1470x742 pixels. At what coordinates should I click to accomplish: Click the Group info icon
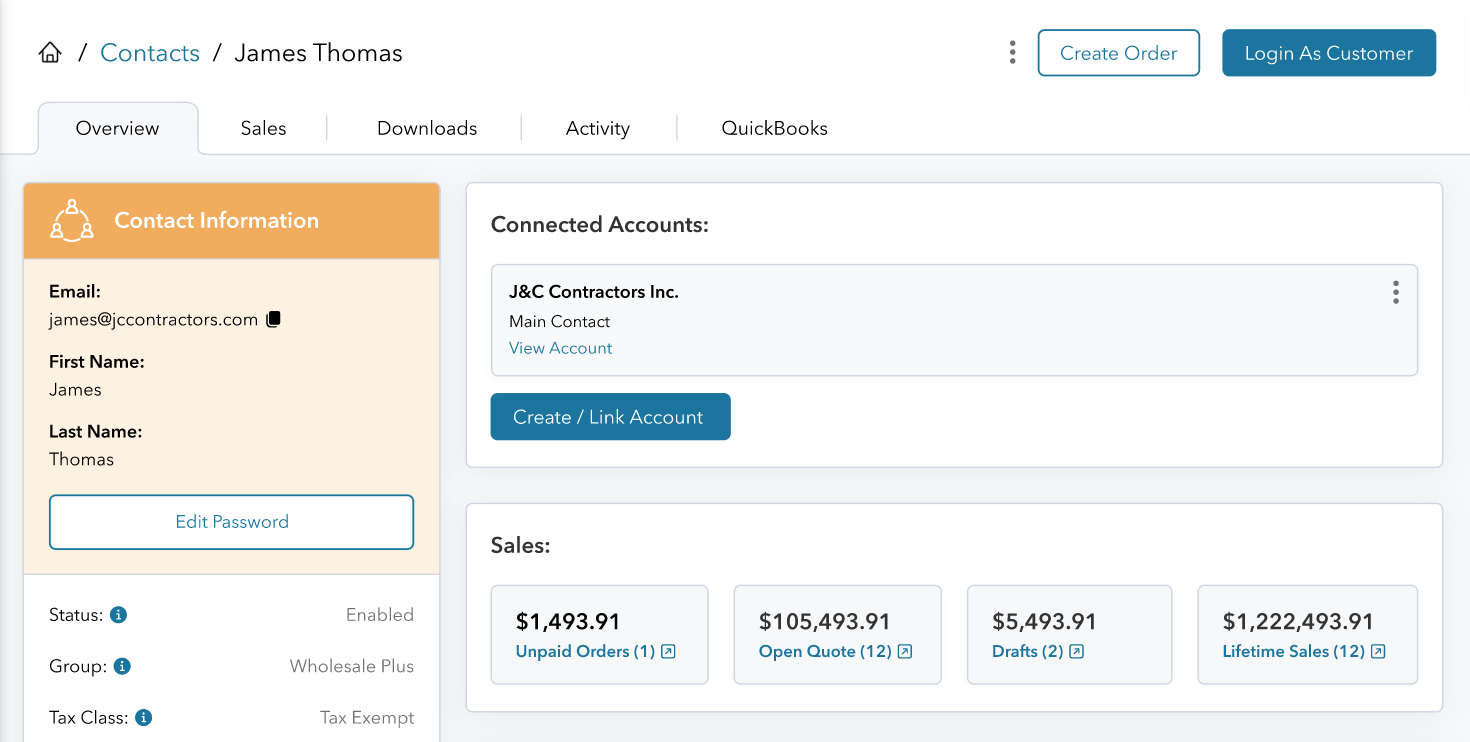tap(122, 666)
